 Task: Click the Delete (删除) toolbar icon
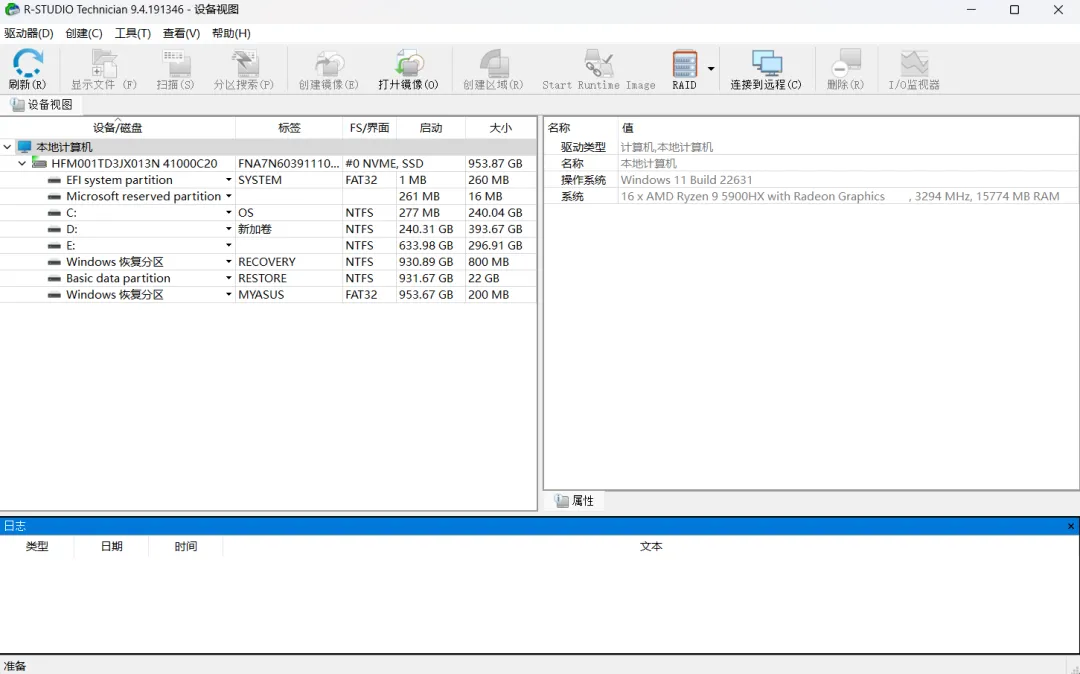click(x=846, y=63)
